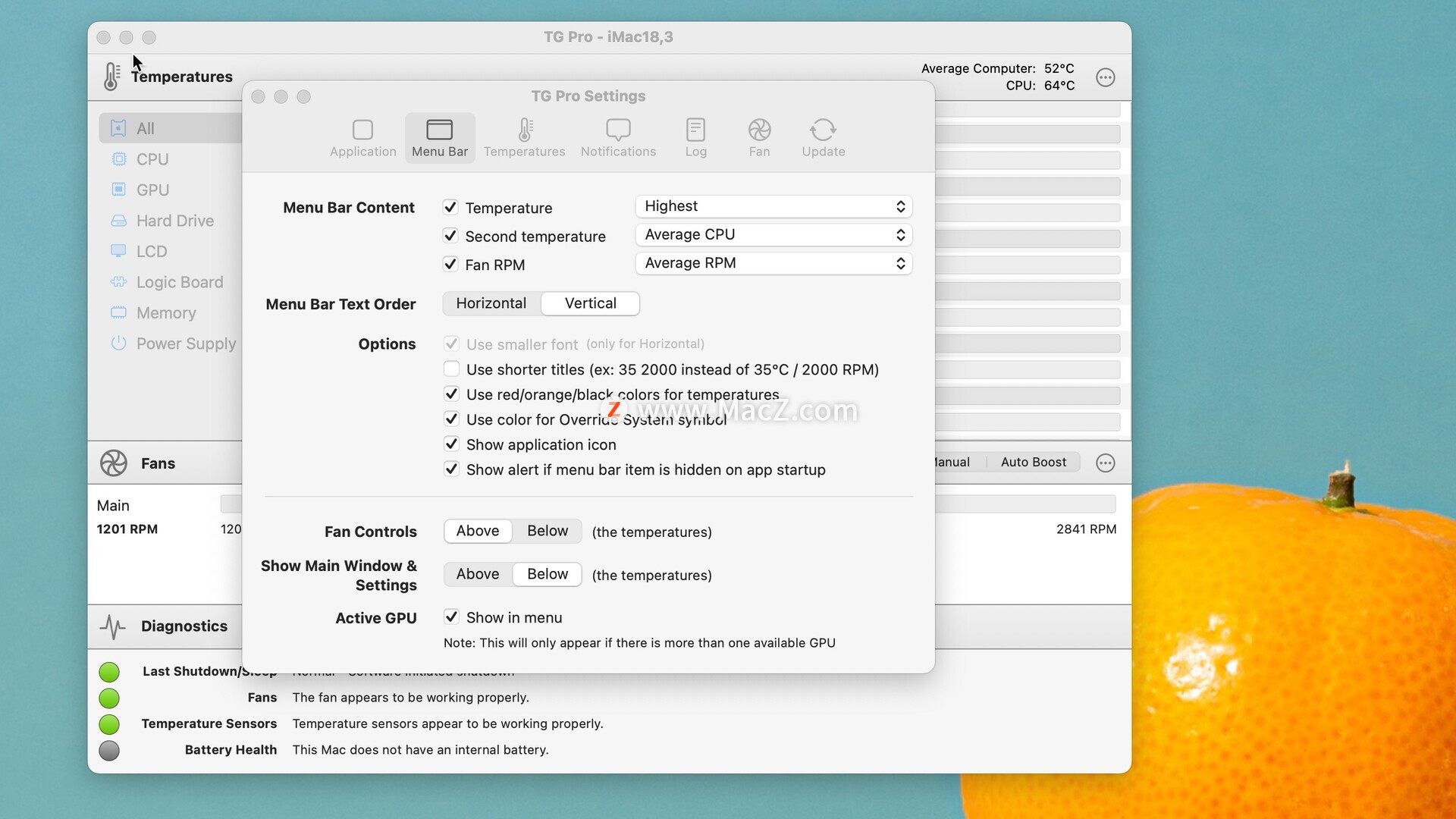This screenshot has width=1456, height=819.
Task: Click the Temperature Sensors diagnostic message
Action: pos(447,724)
